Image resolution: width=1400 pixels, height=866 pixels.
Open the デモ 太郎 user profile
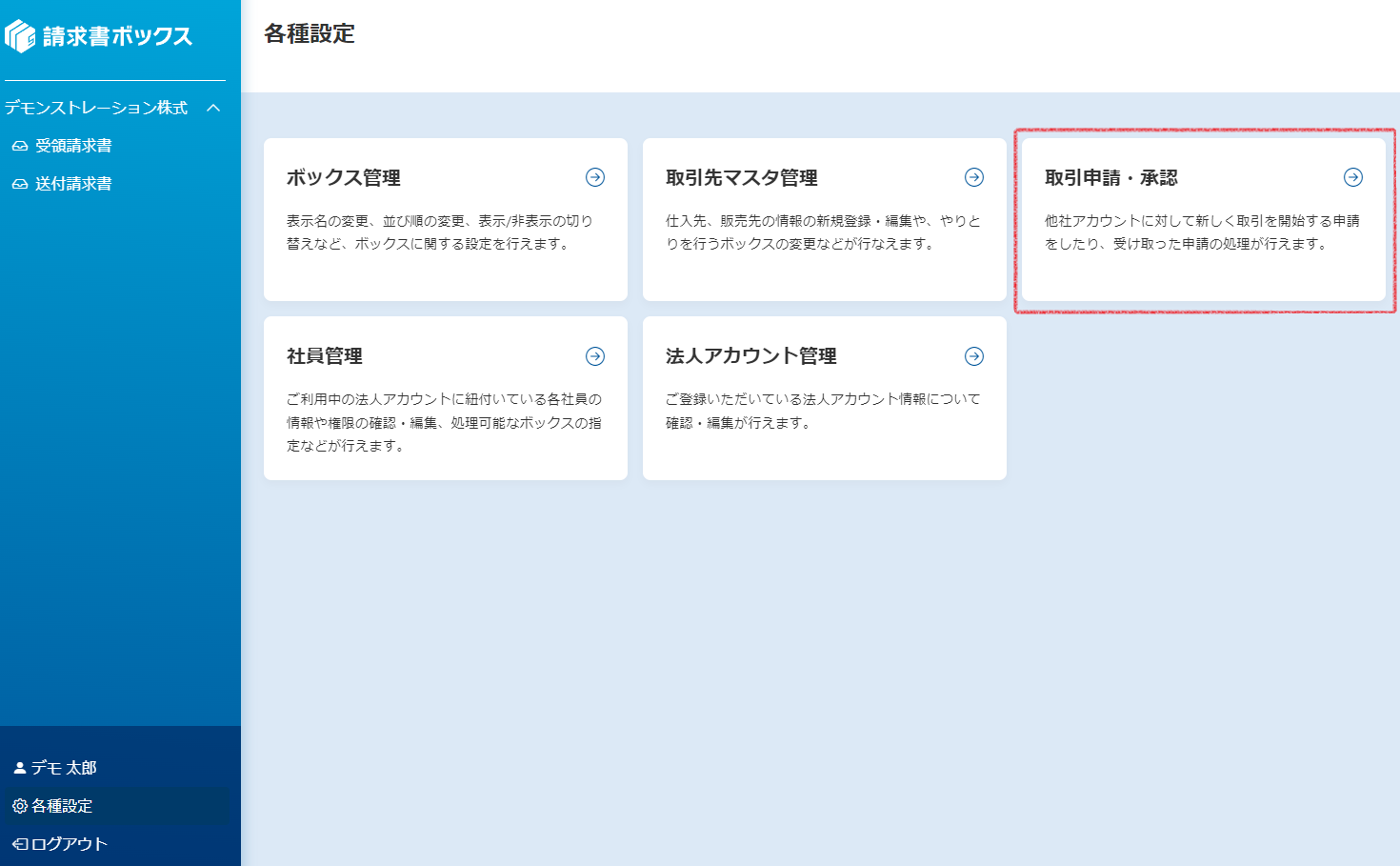[64, 768]
